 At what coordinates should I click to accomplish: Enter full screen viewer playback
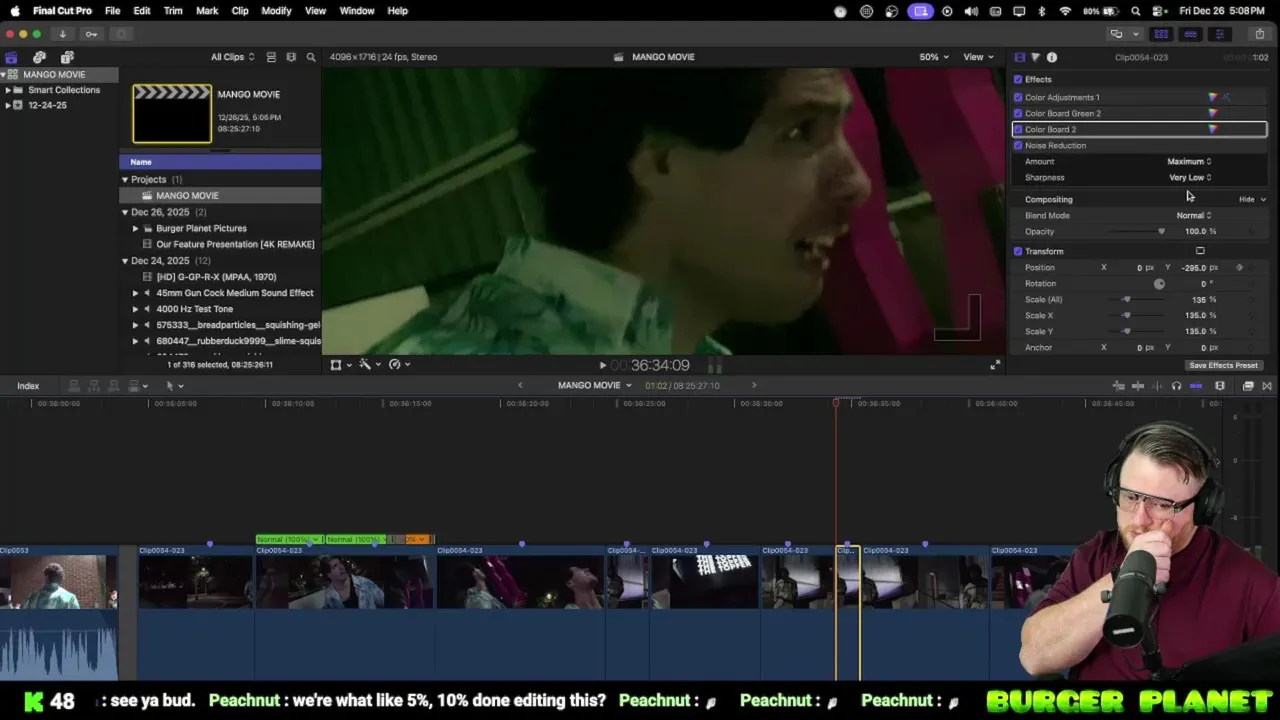994,365
